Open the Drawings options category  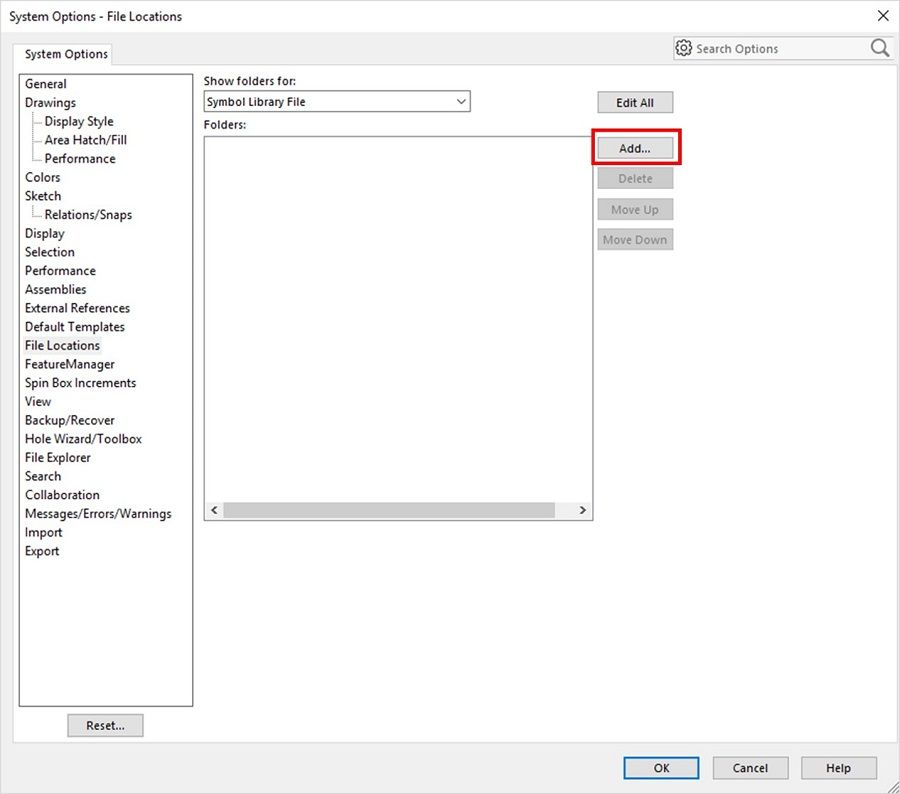[x=50, y=103]
